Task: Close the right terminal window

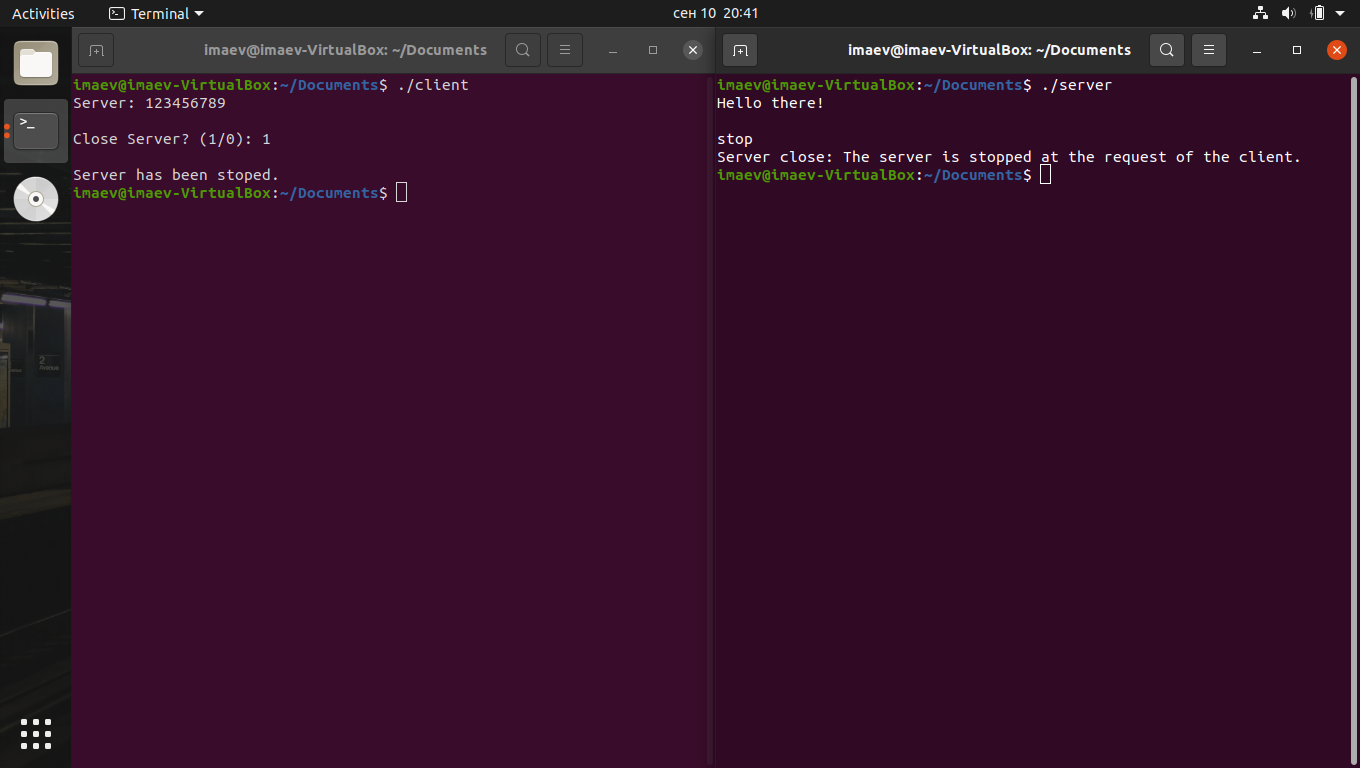Action: (x=1336, y=49)
